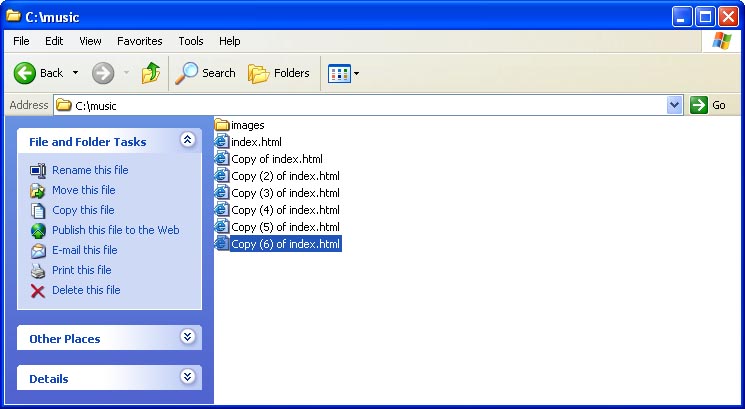Screen dimensions: 745x409
Task: Select Copy (5) of index.html icon
Action: tap(222, 227)
